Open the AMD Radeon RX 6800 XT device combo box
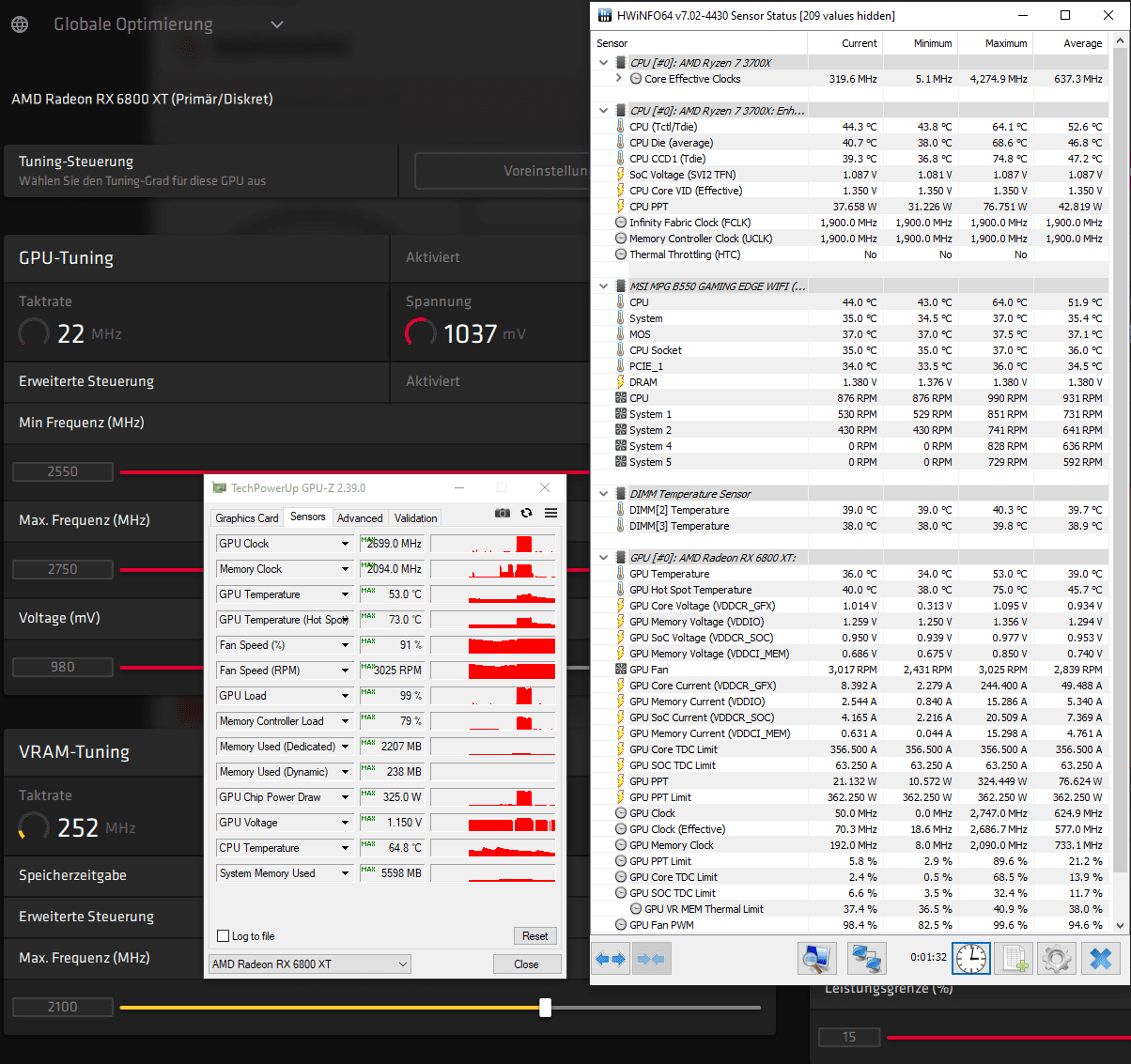 pos(310,964)
